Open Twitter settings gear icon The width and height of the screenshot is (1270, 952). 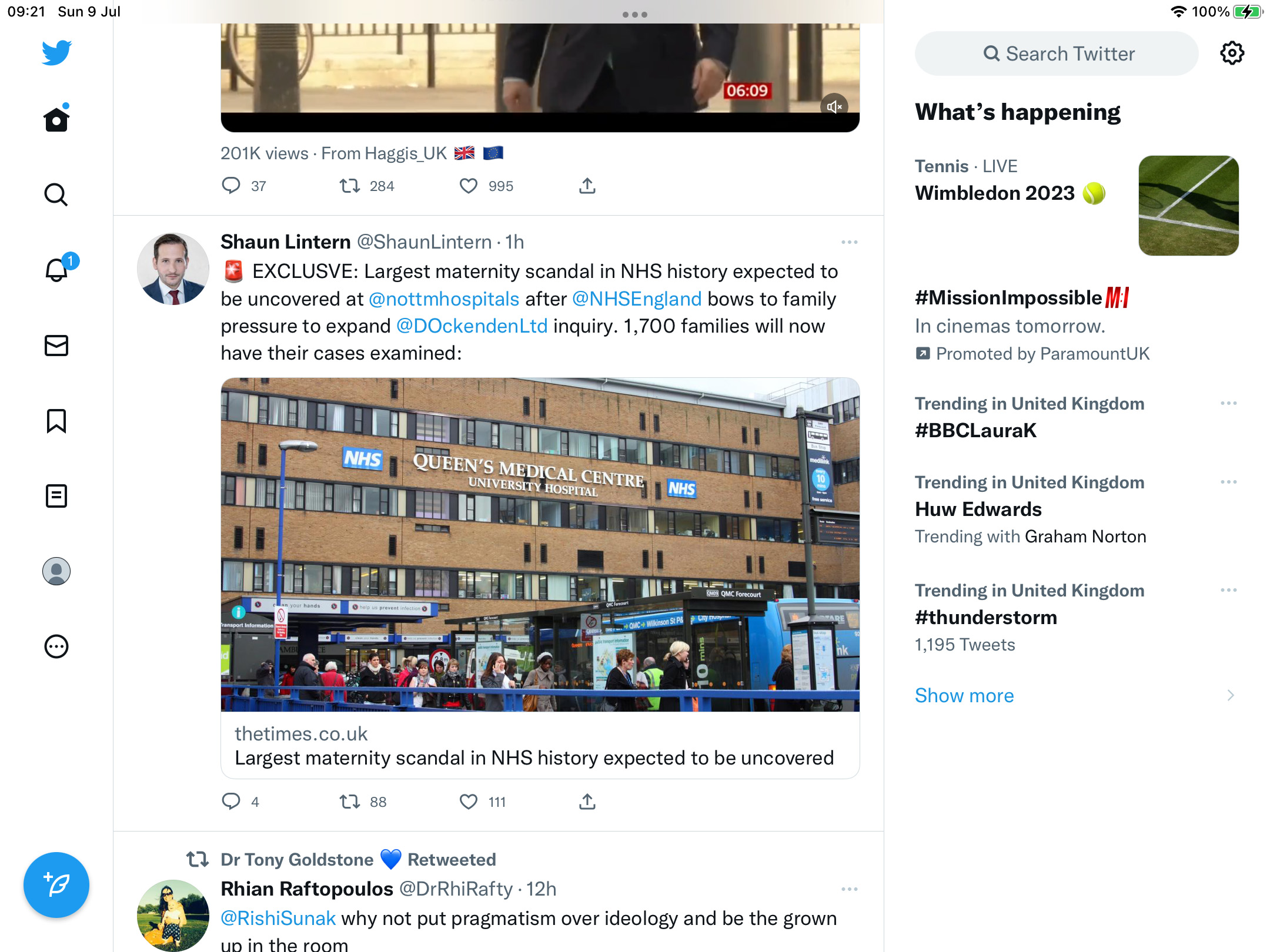pyautogui.click(x=1232, y=53)
